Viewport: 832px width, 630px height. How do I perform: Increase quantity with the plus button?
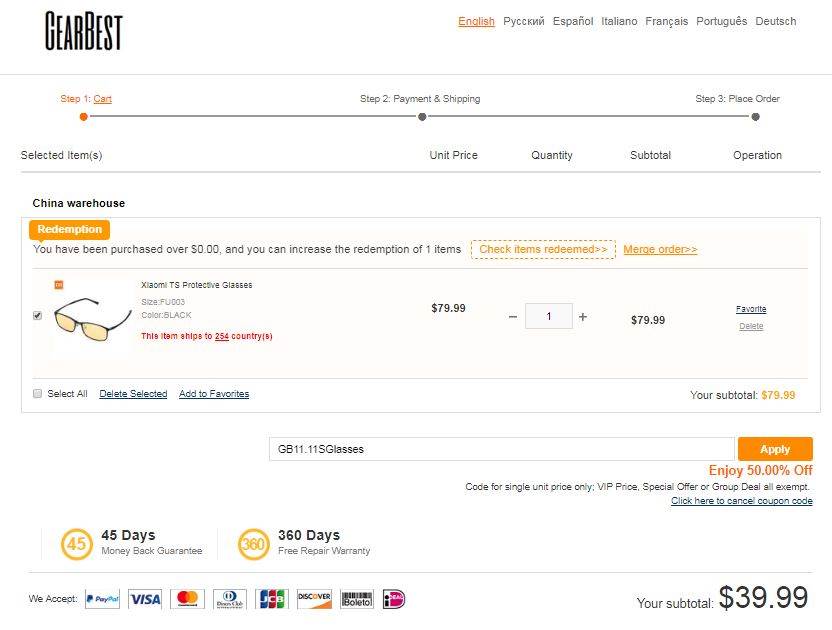[x=583, y=317]
